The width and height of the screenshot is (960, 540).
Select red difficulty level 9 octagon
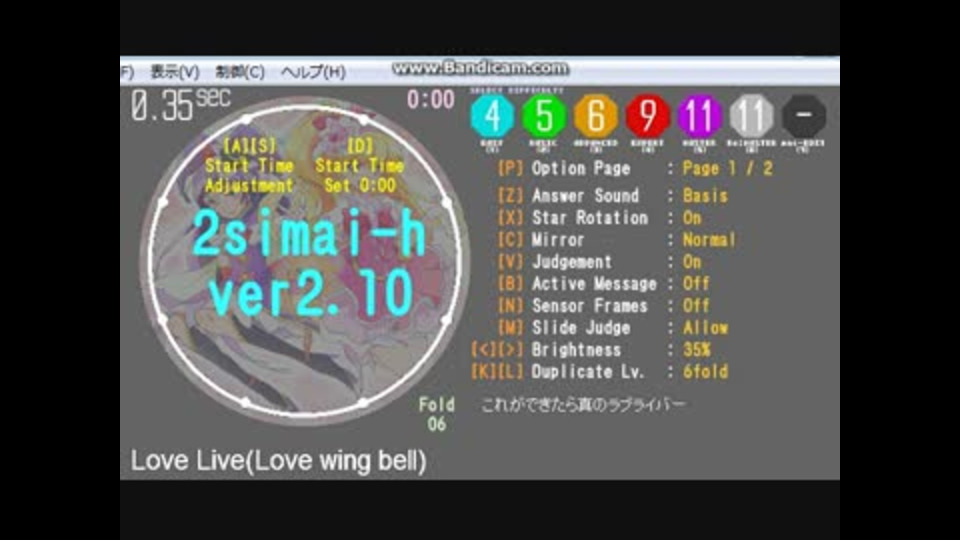(647, 116)
